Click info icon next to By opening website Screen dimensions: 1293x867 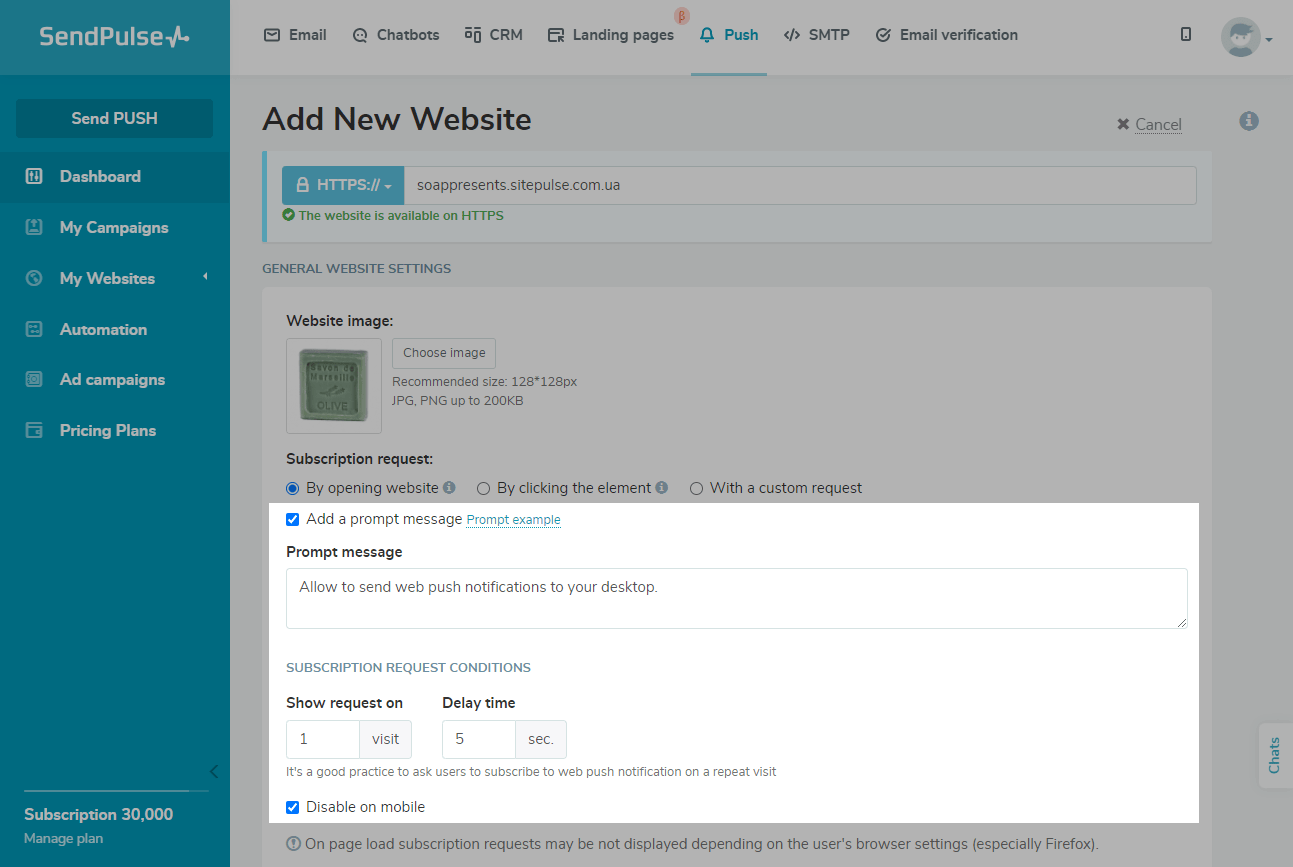point(449,488)
